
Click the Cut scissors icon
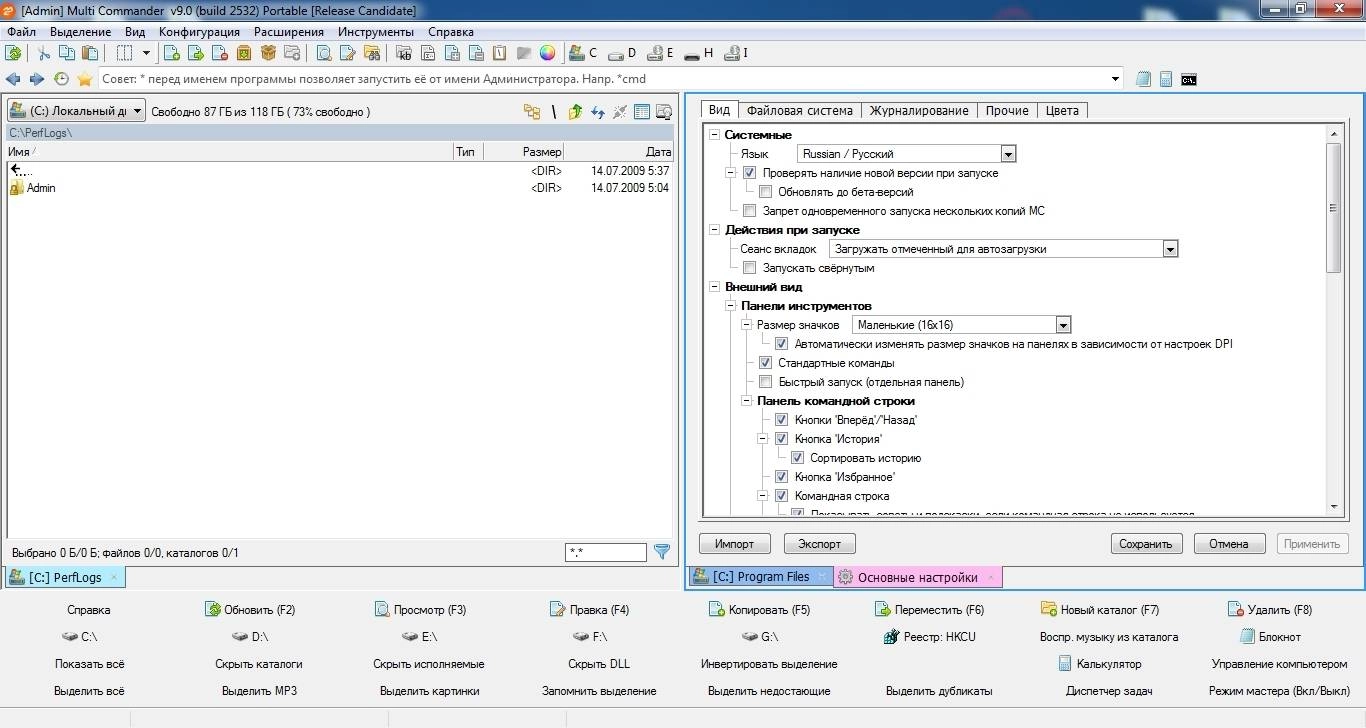click(44, 53)
